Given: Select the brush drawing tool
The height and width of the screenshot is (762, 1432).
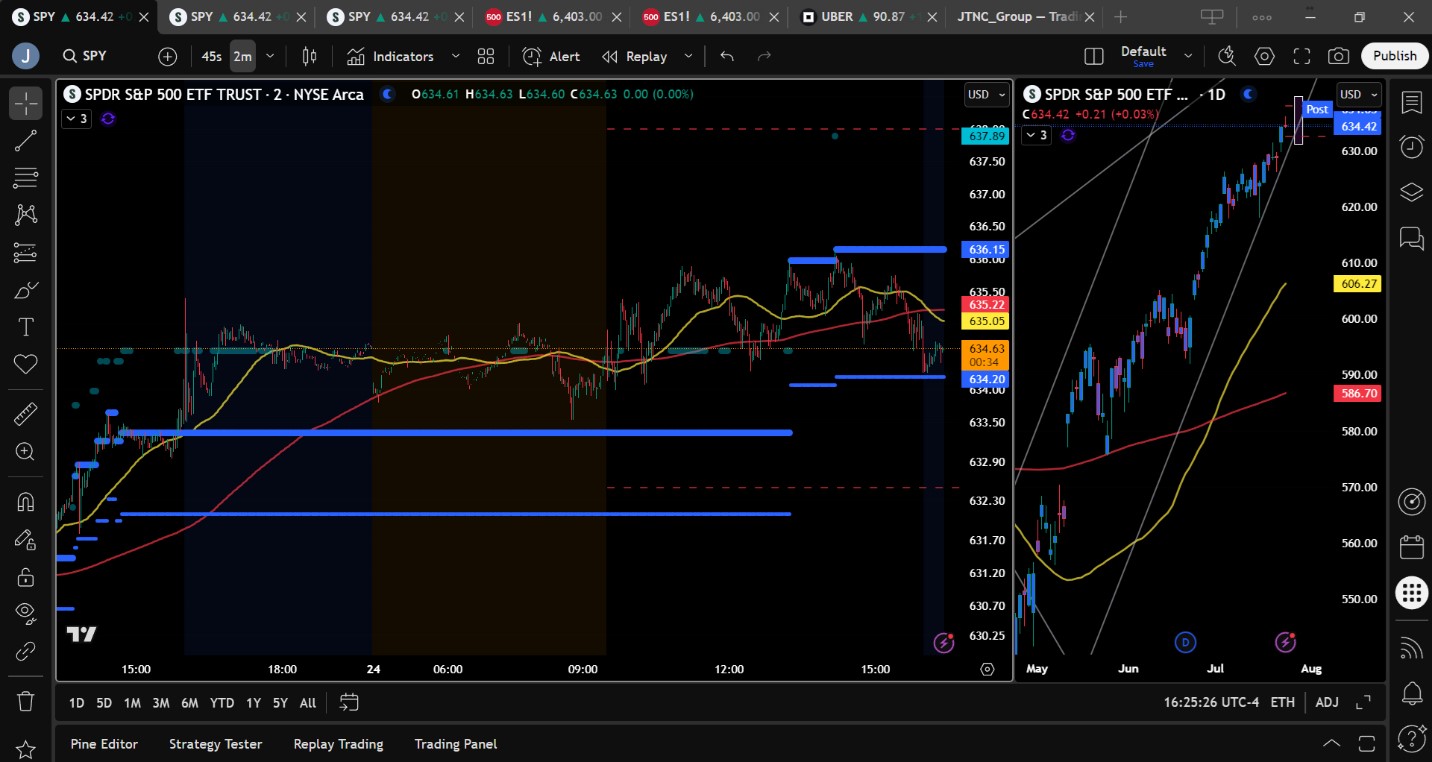Looking at the screenshot, I should tap(26, 290).
